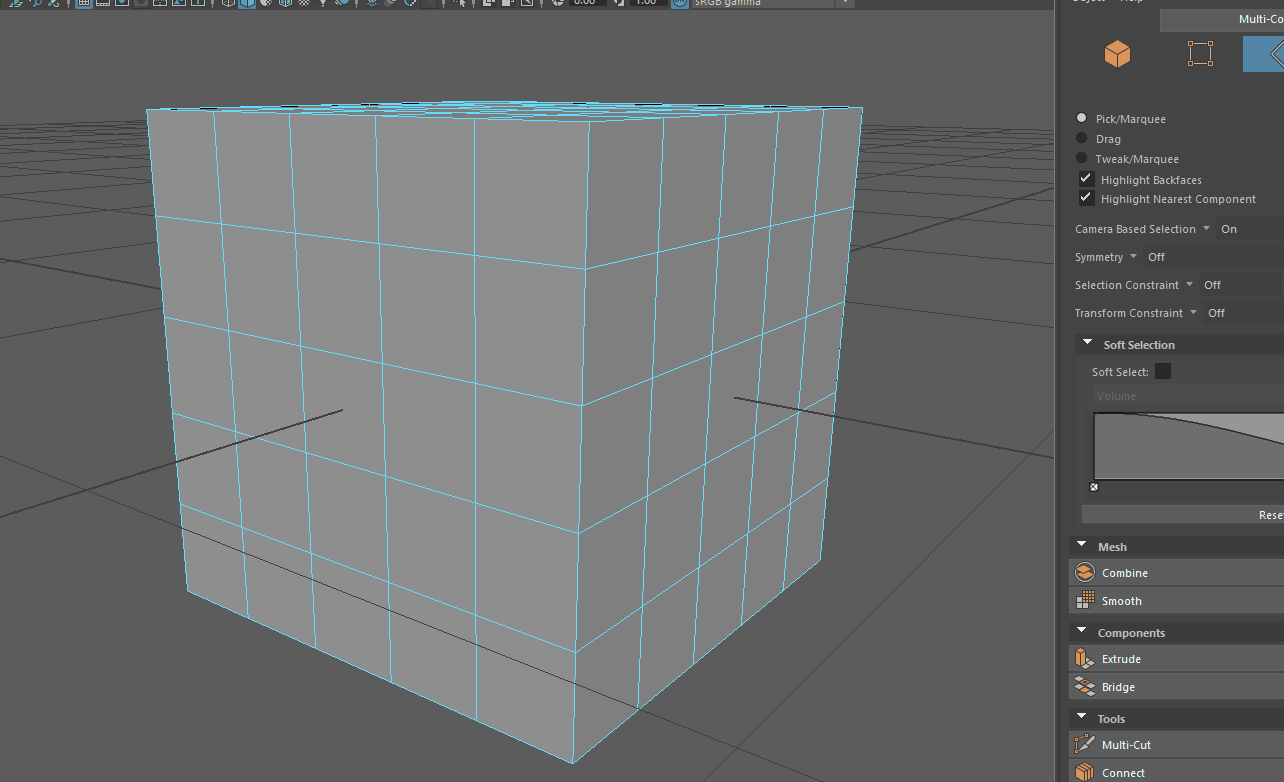
Task: Click the Transform Constraint 'Off' value
Action: click(x=1216, y=313)
